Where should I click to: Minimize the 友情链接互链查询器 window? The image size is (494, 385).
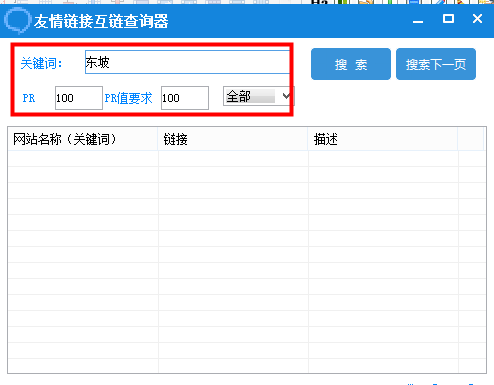[x=418, y=21]
